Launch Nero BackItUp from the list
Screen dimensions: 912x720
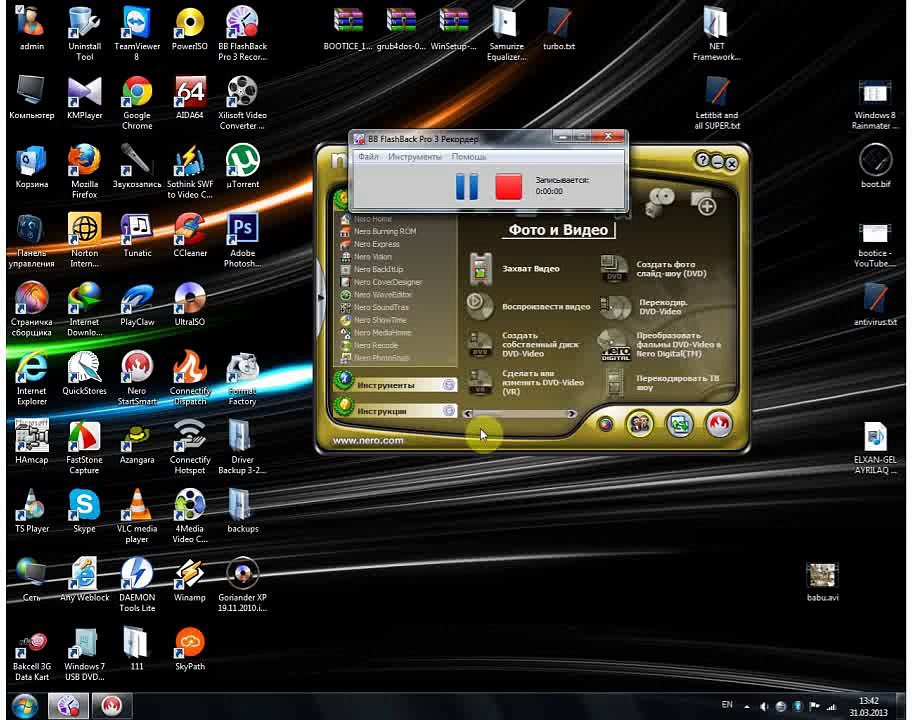pyautogui.click(x=378, y=269)
